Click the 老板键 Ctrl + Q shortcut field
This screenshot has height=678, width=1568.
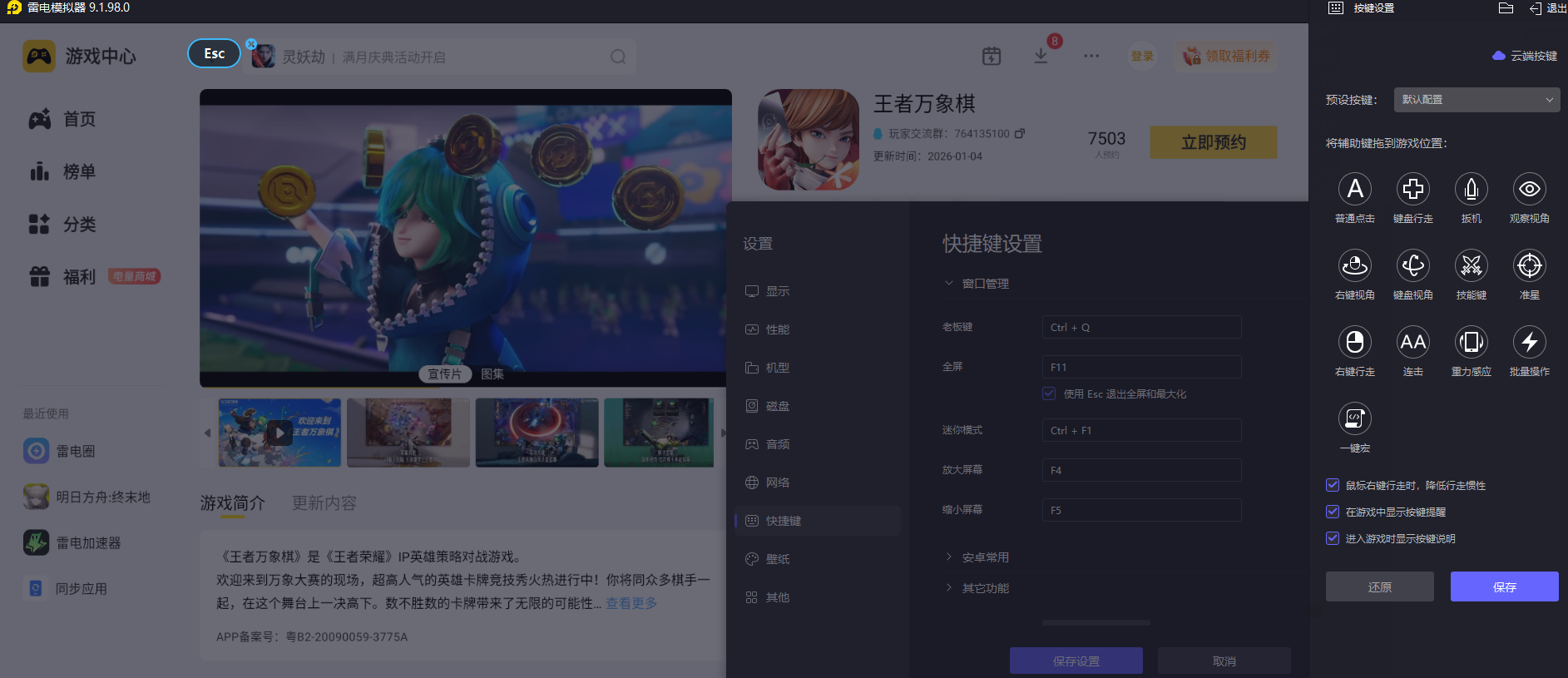(x=1141, y=327)
